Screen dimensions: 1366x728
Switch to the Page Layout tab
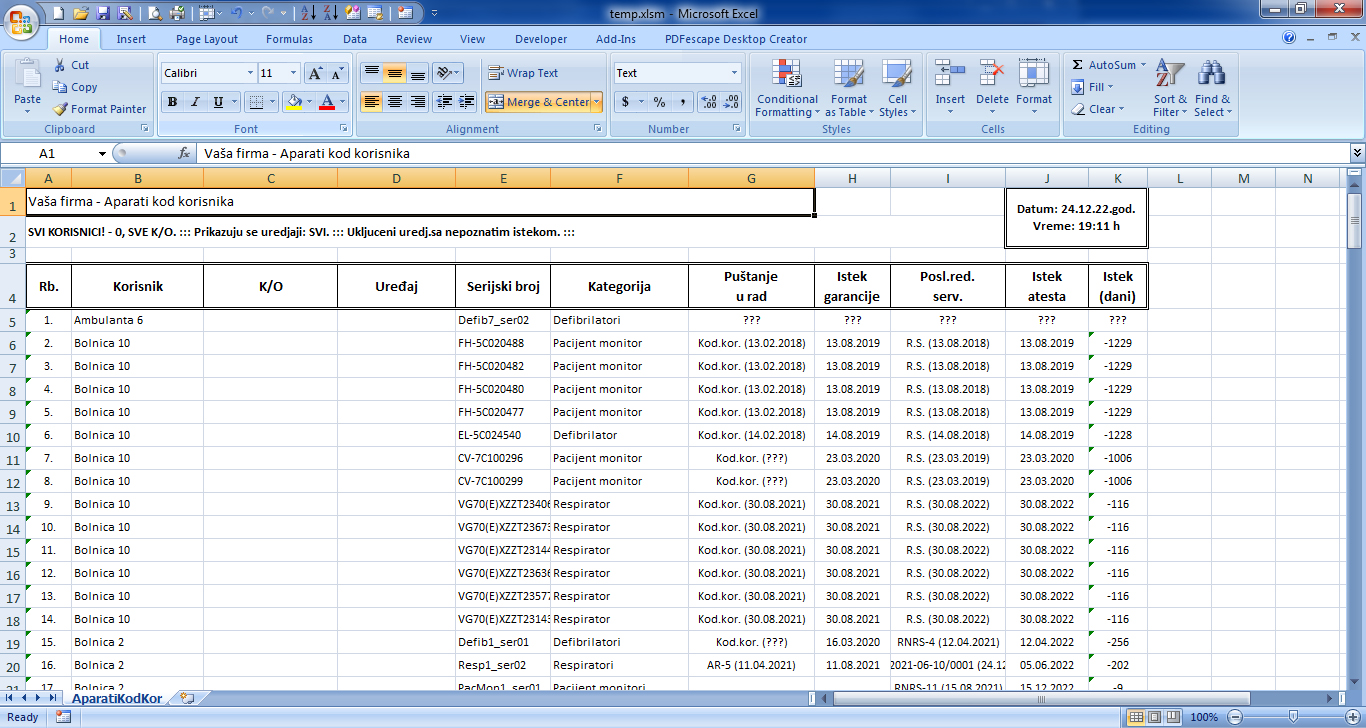[x=207, y=39]
